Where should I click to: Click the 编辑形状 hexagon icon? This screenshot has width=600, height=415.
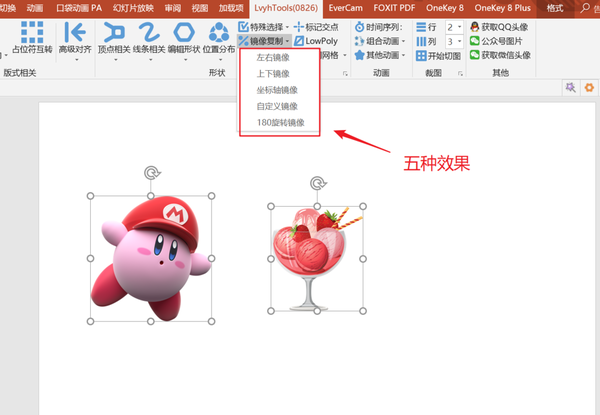tap(184, 32)
